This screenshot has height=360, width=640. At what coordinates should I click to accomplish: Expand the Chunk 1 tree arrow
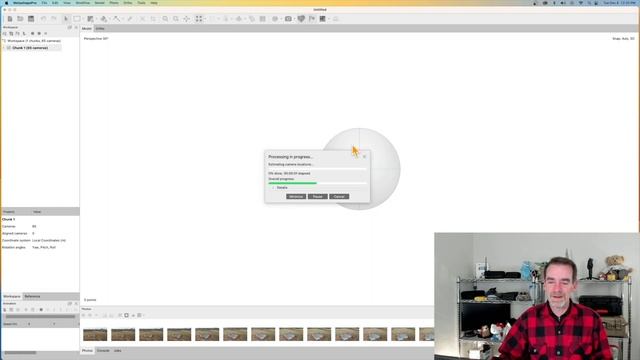point(4,48)
